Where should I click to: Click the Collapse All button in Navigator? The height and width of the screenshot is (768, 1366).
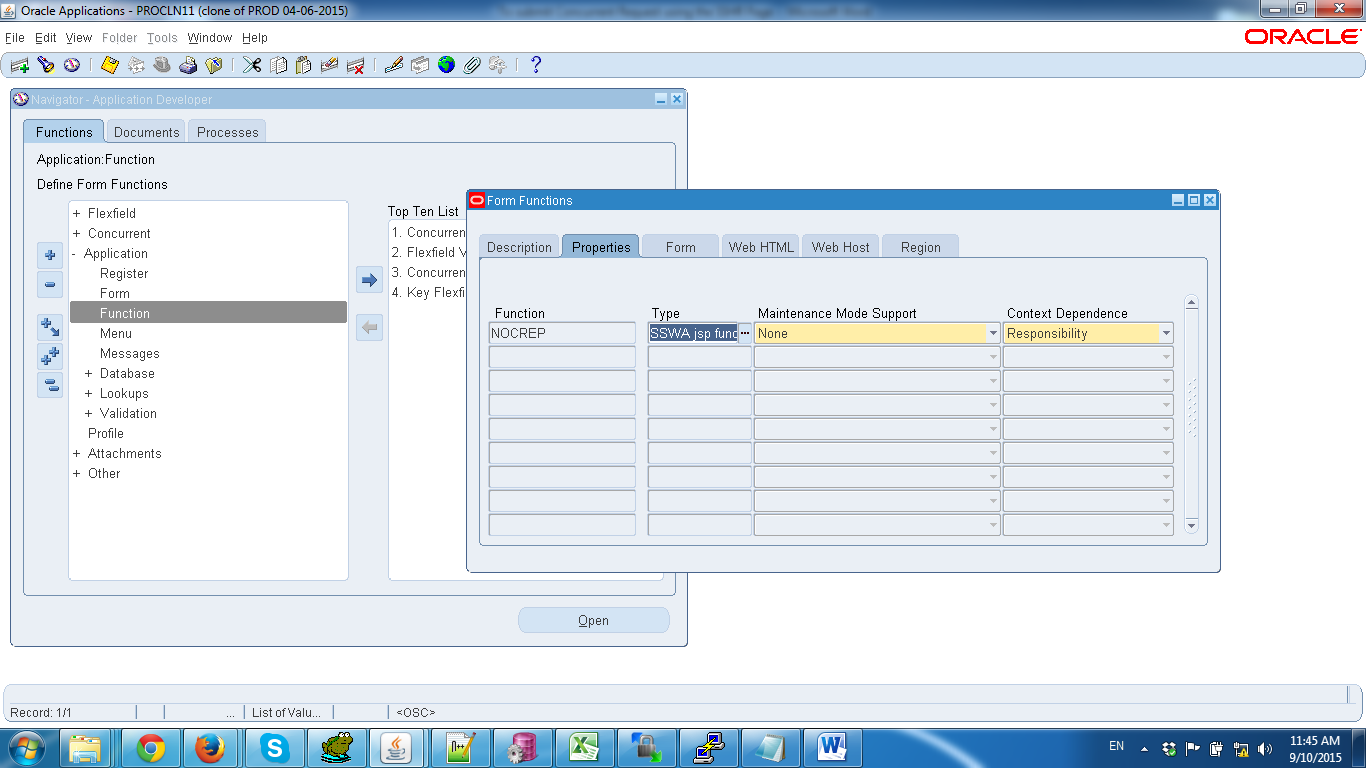click(50, 385)
